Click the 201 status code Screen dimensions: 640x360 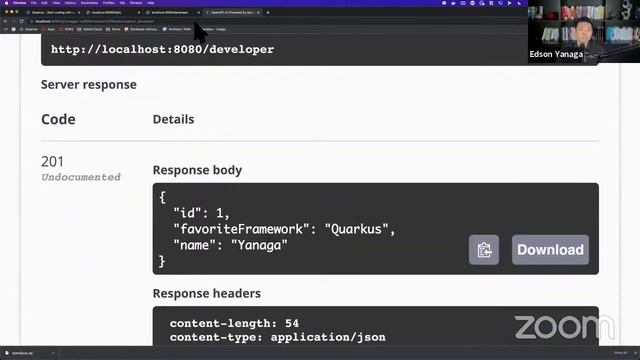point(52,162)
